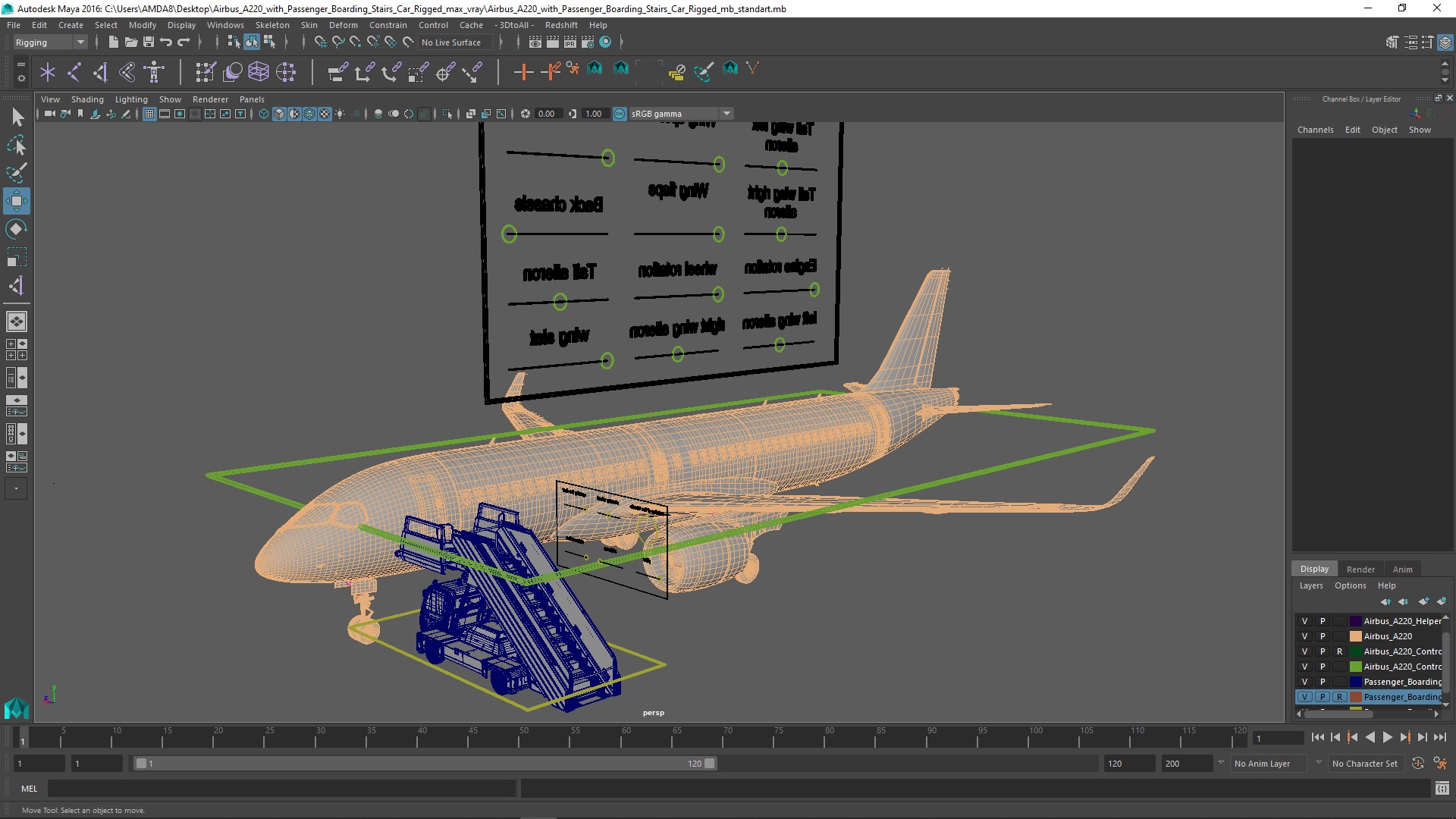Viewport: 1456px width, 819px height.
Task: Toggle reference R on dark green Controllers layer
Action: tap(1340, 651)
